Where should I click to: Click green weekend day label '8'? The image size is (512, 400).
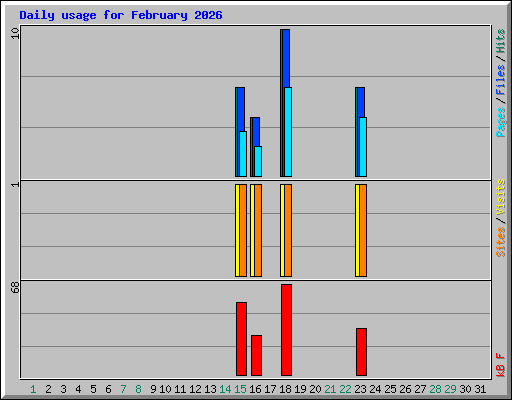pyautogui.click(x=138, y=389)
